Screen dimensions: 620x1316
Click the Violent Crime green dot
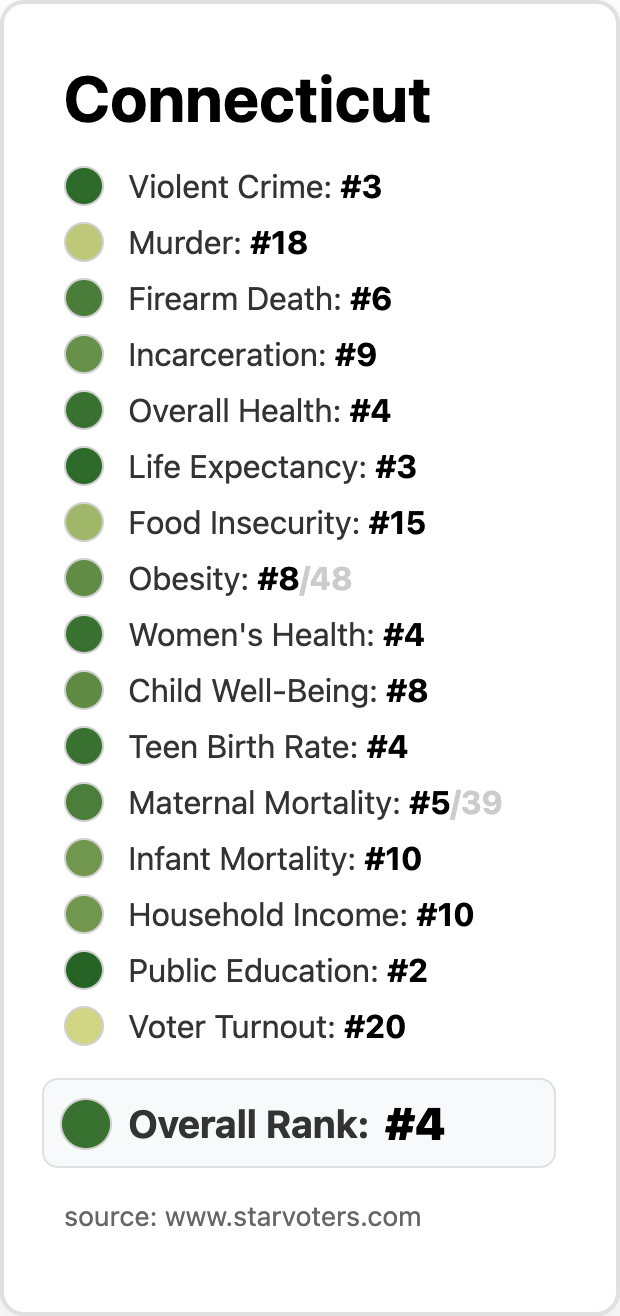pos(84,187)
